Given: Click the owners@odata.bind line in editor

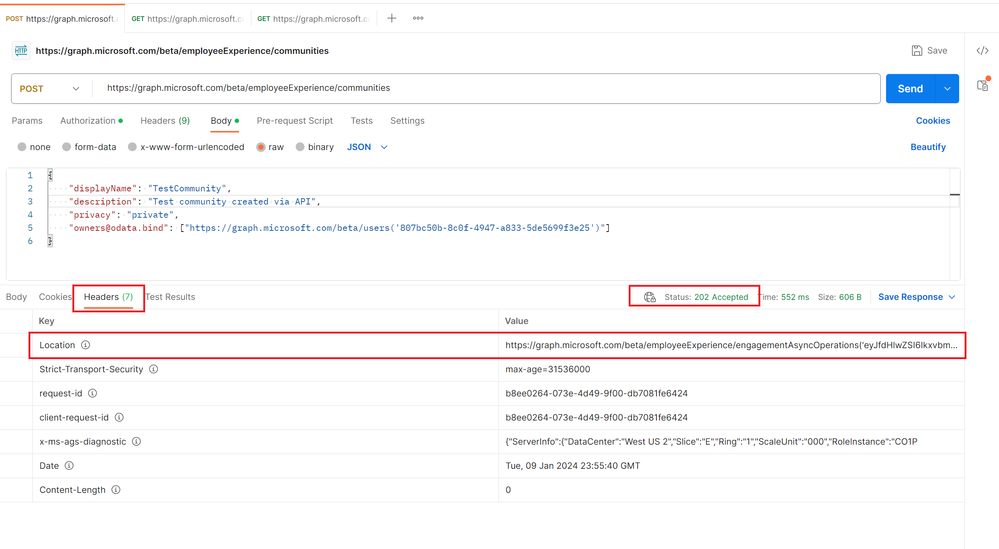Looking at the screenshot, I should coord(340,228).
